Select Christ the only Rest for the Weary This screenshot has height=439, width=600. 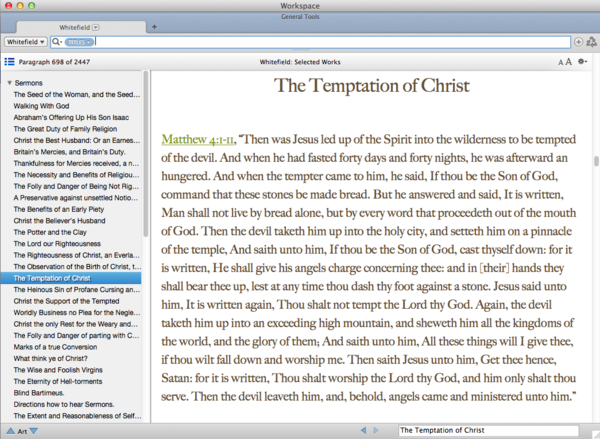point(76,324)
